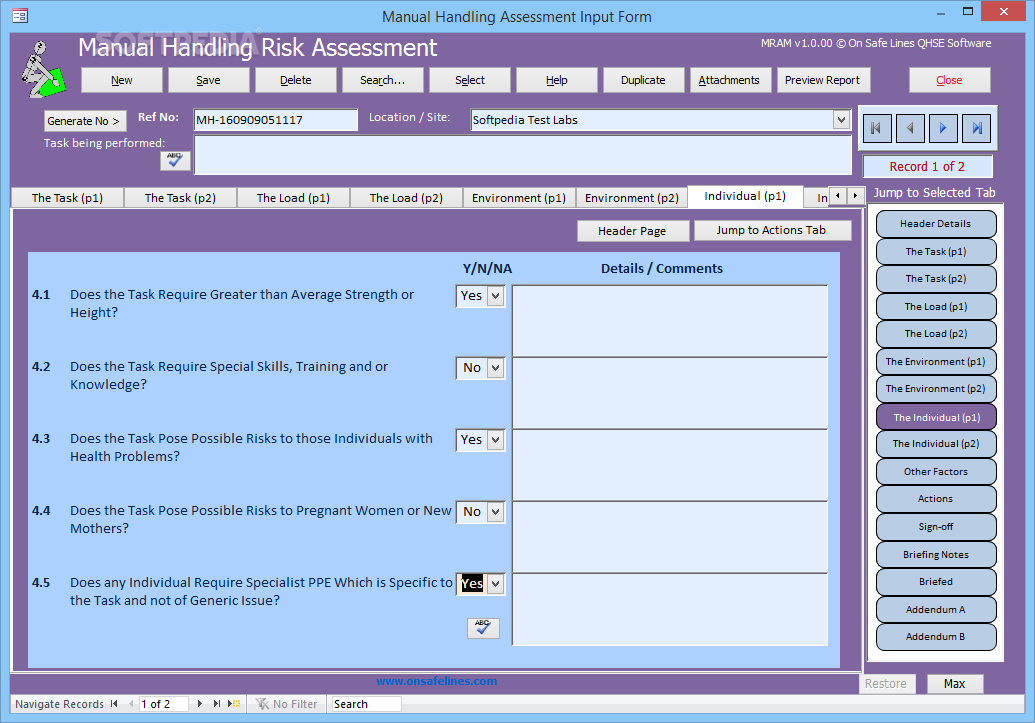Expand the 4.4 pregnant women answer dropdown

point(496,512)
